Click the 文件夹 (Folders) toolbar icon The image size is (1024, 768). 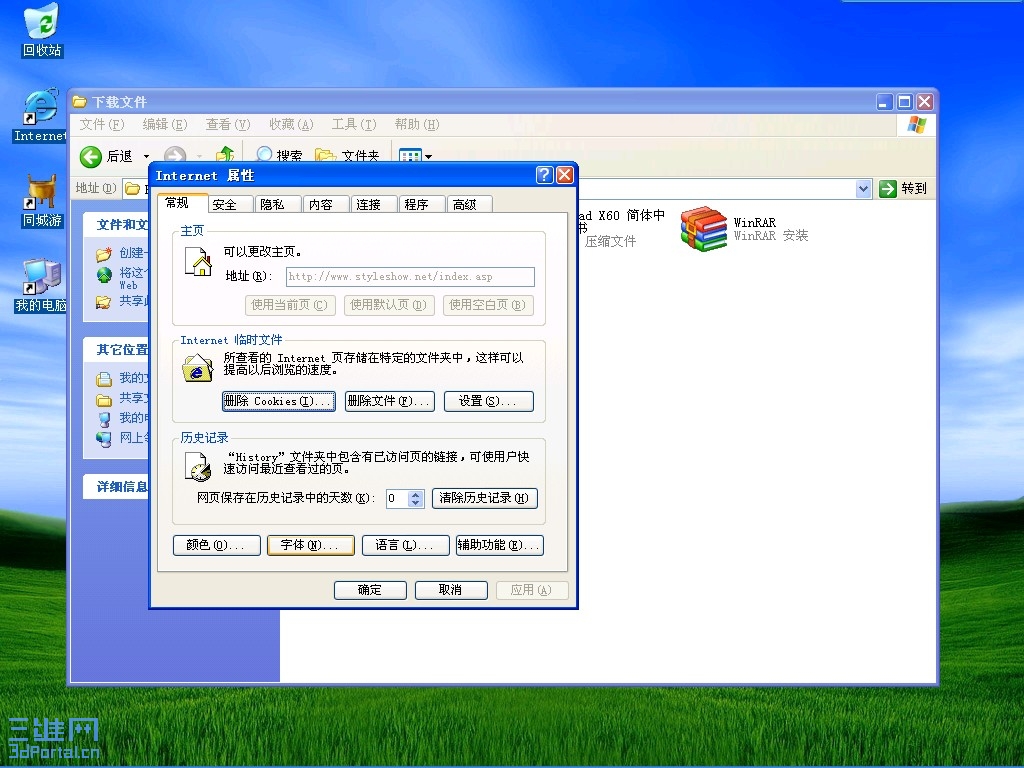pos(325,155)
